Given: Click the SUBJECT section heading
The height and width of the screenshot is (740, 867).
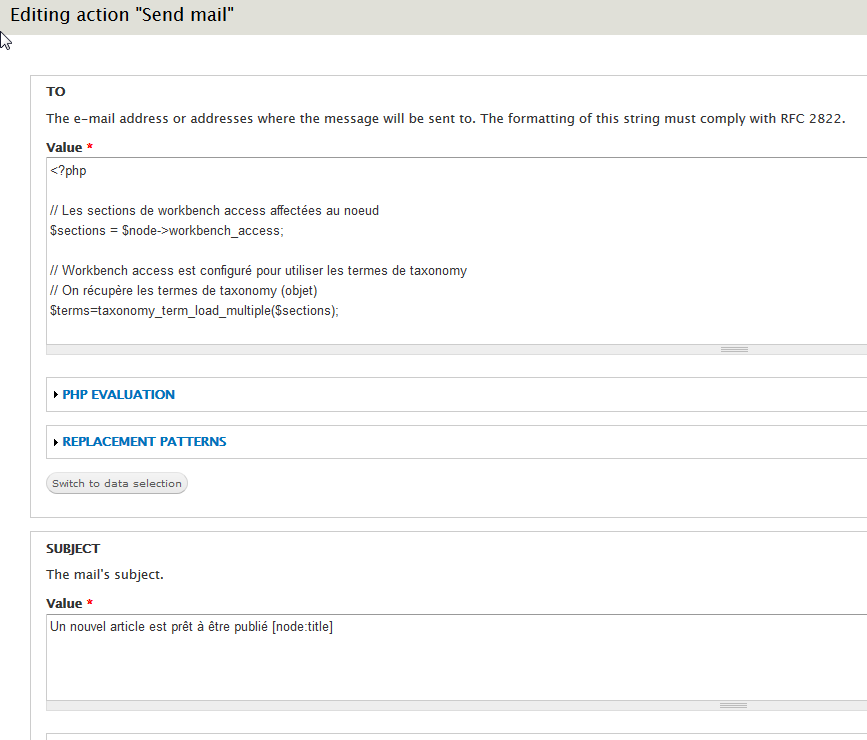Looking at the screenshot, I should point(73,549).
